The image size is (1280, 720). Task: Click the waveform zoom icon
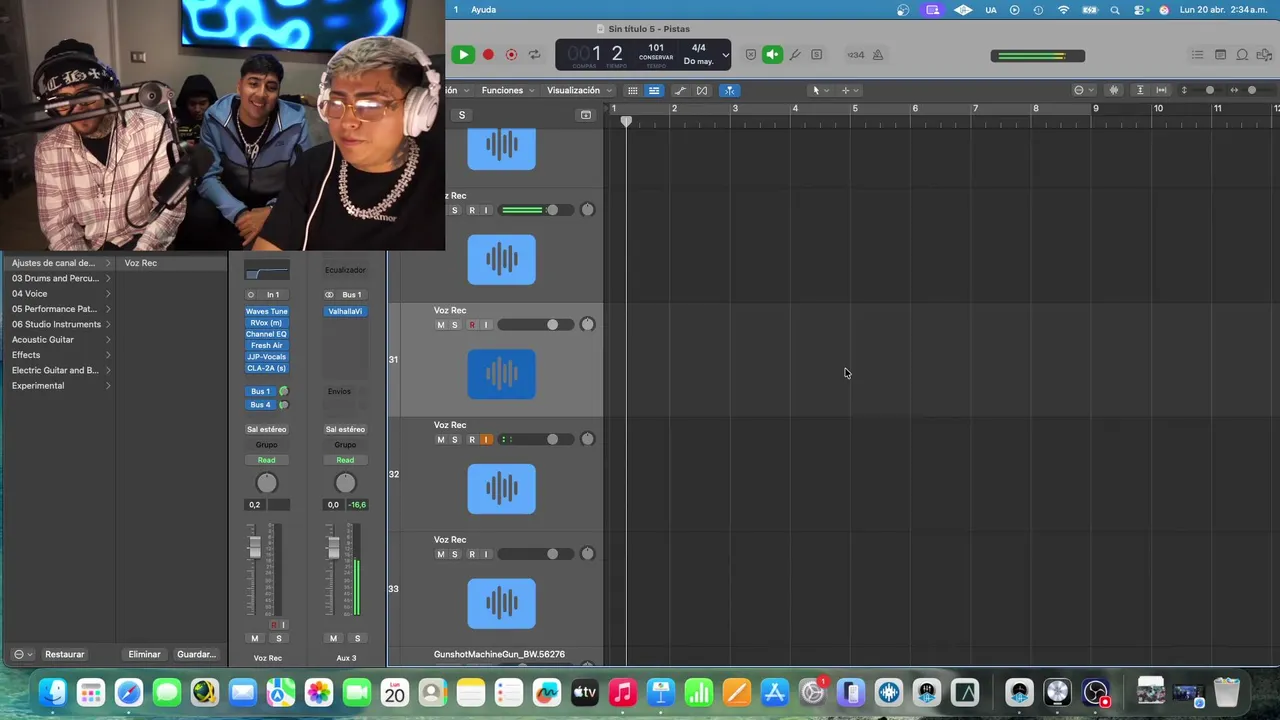[x=1114, y=90]
